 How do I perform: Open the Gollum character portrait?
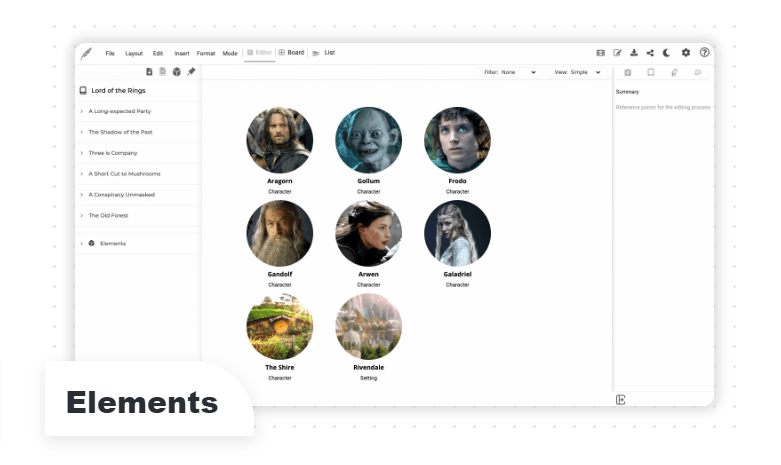tap(369, 140)
